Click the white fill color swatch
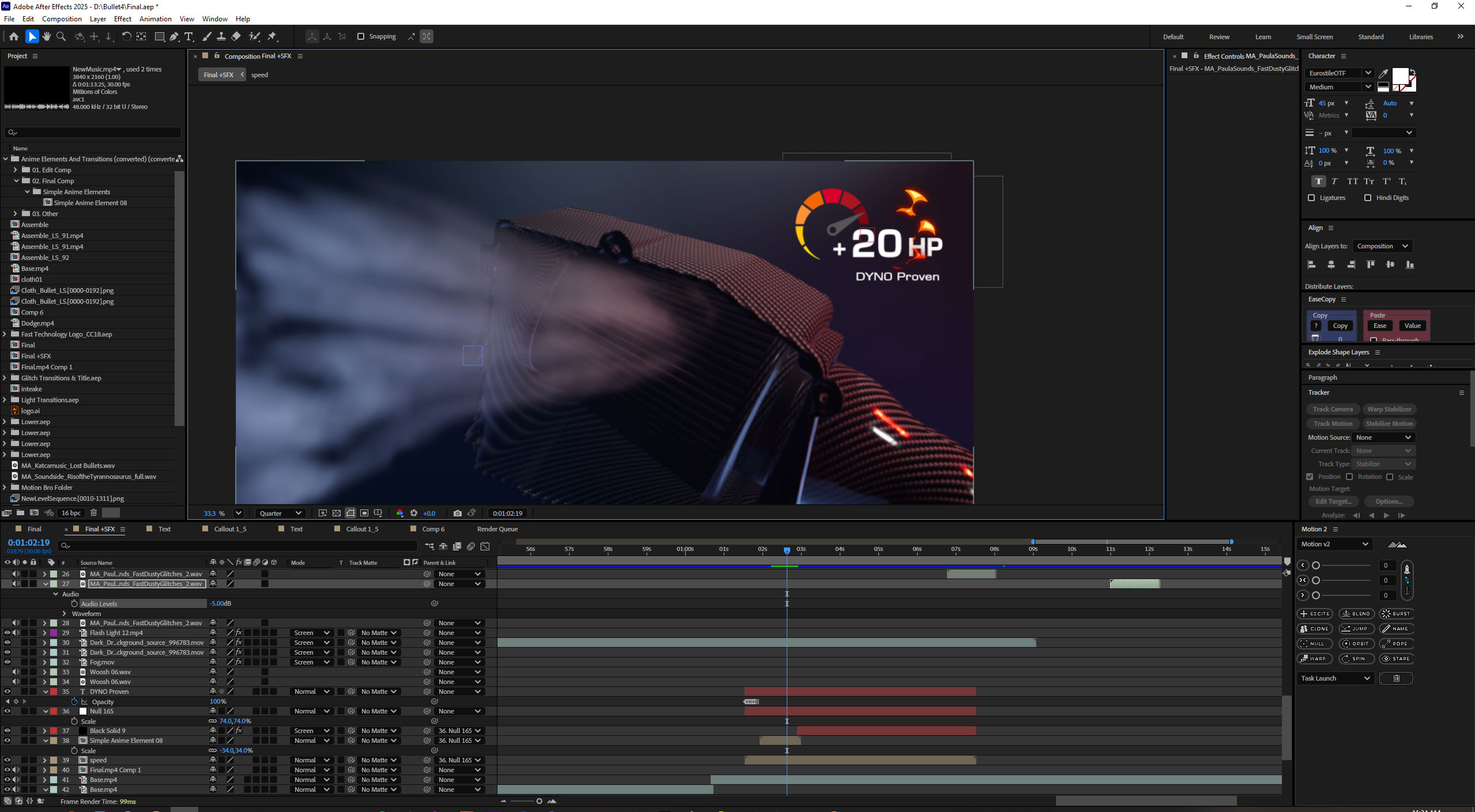The image size is (1475, 812). click(x=1399, y=75)
